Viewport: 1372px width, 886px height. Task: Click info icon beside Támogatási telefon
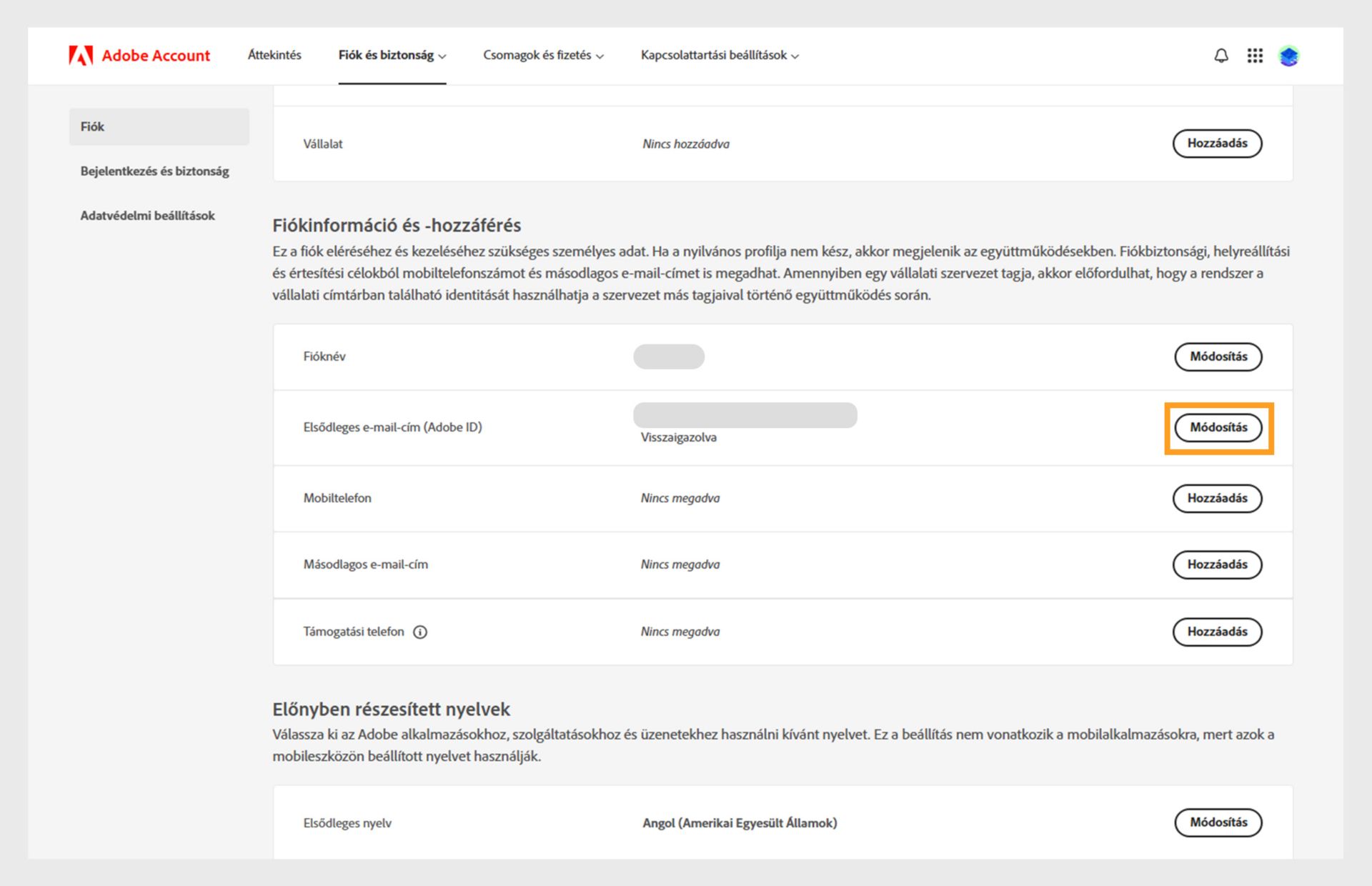[420, 632]
